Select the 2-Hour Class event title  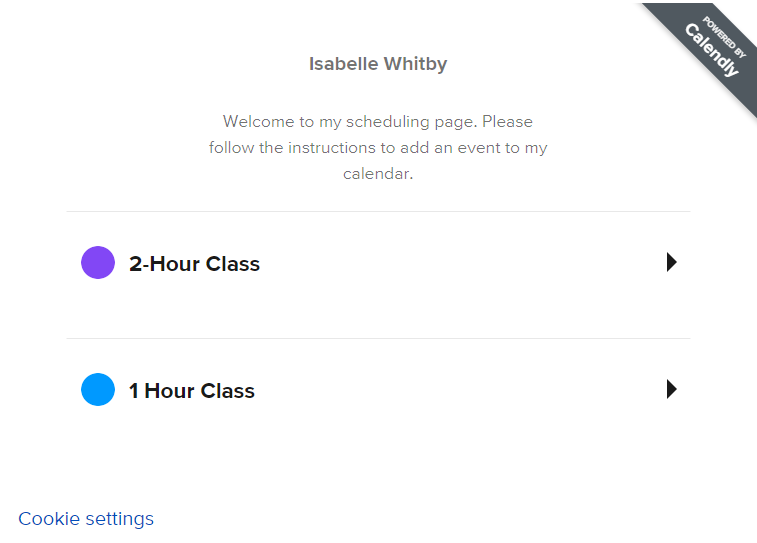[x=195, y=264]
